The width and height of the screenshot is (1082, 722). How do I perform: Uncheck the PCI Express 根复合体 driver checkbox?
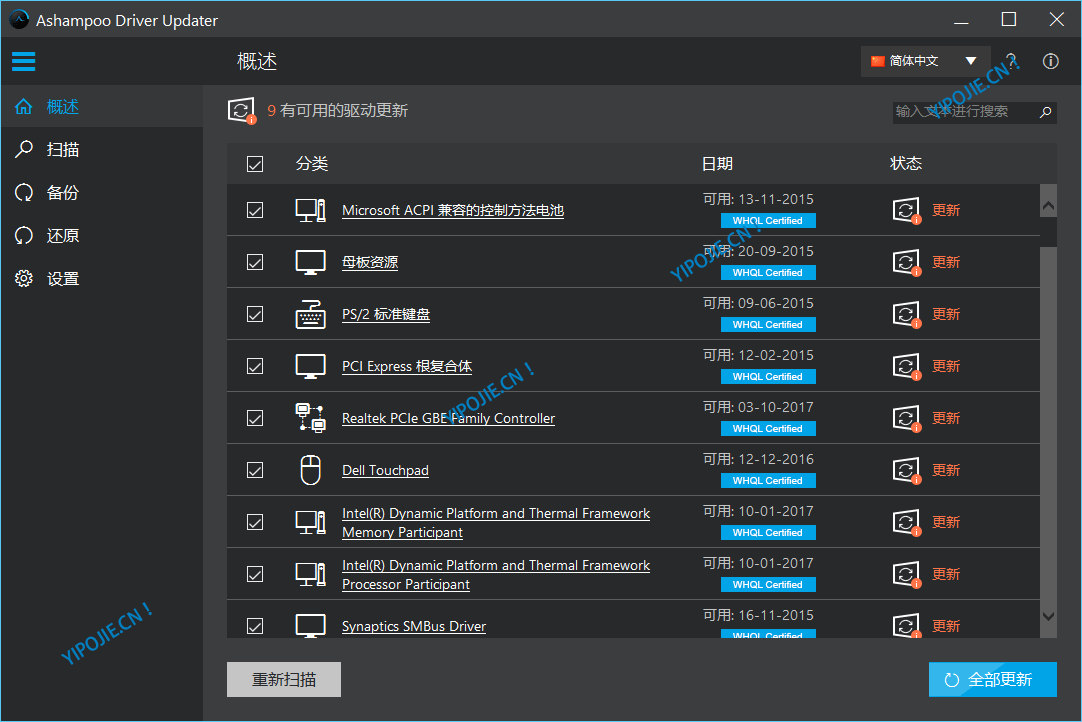[x=255, y=365]
